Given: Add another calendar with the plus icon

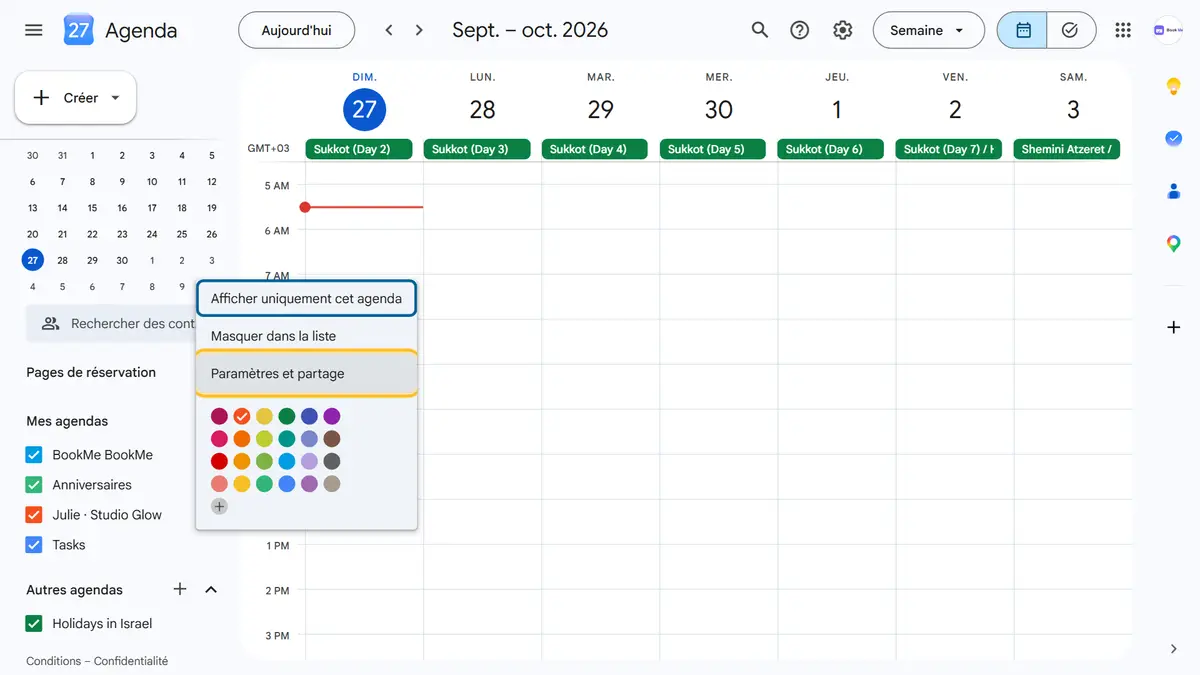Looking at the screenshot, I should pos(180,589).
